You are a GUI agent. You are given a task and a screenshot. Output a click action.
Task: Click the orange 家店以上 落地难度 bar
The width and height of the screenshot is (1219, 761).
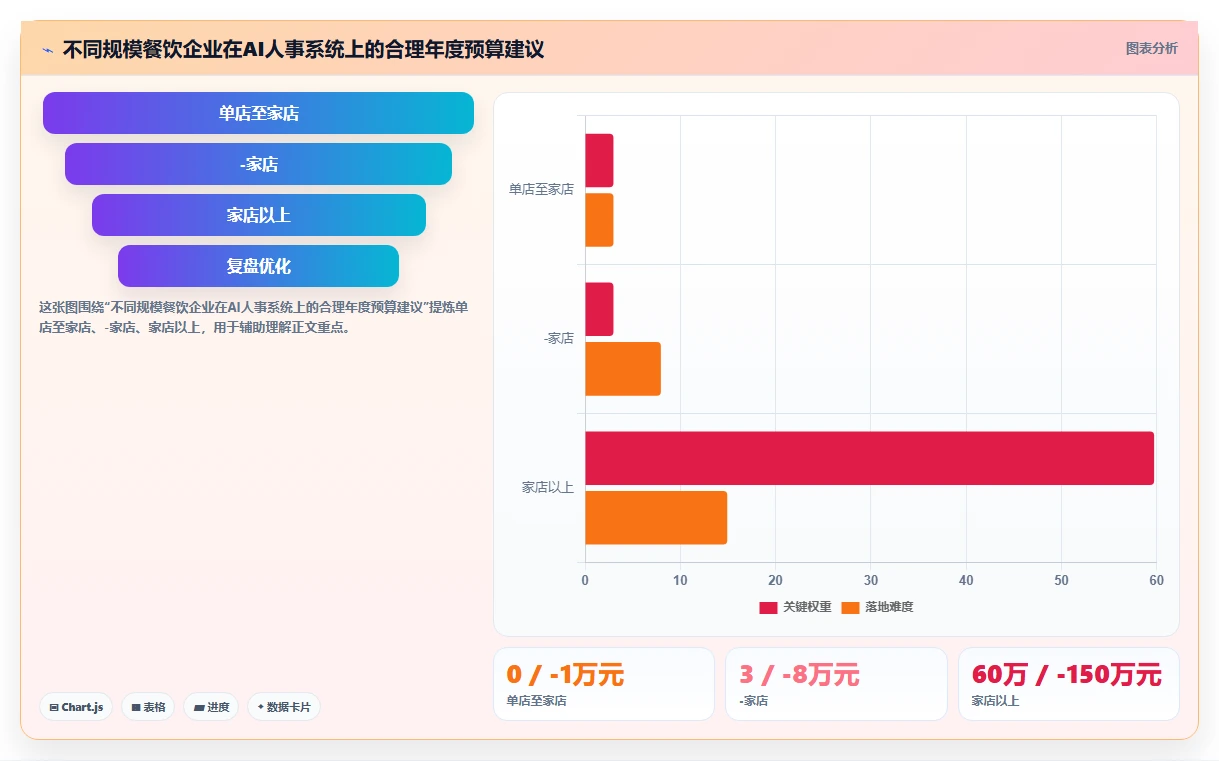656,517
